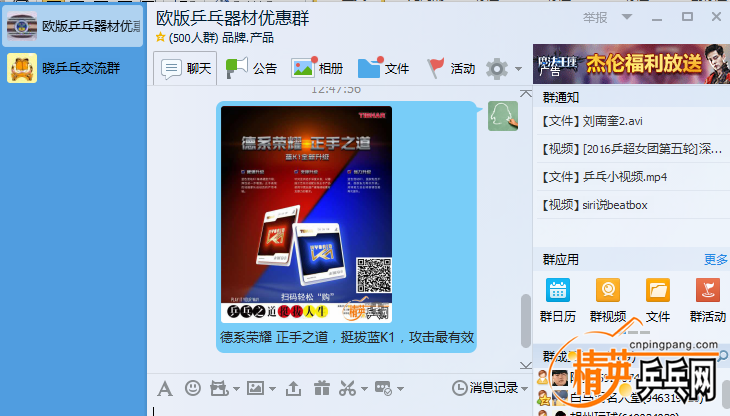Image resolution: width=730 pixels, height=416 pixels.
Task: Expand the magic emoticon dropdown arrow
Action: 236,389
